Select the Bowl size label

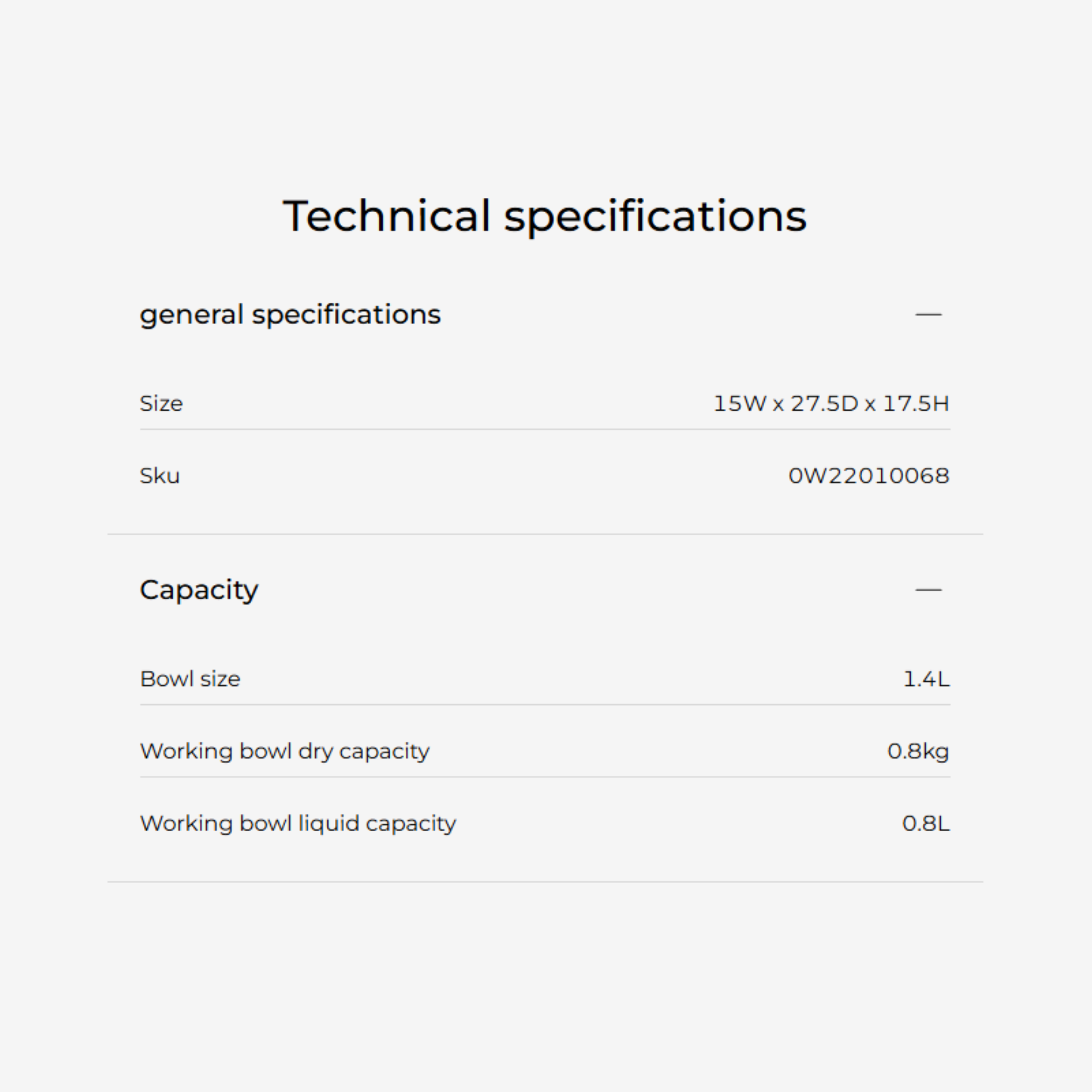[190, 679]
